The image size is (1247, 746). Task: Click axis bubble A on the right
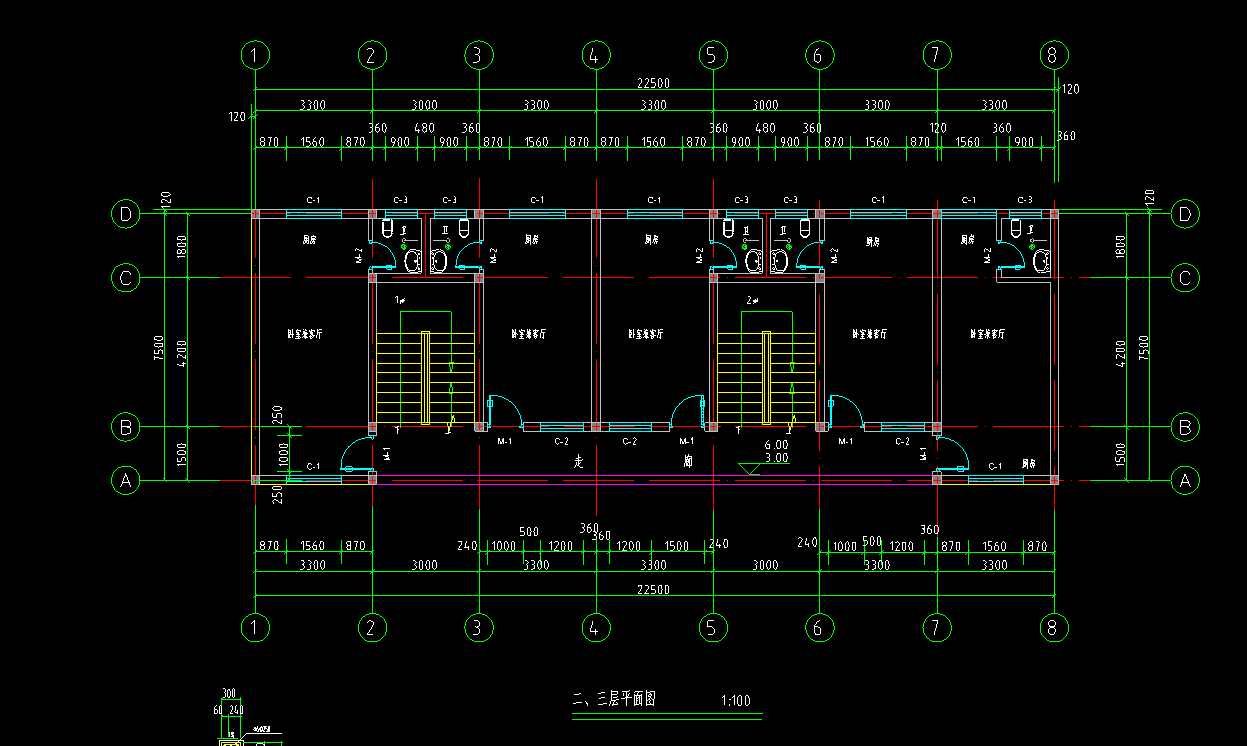point(1185,481)
